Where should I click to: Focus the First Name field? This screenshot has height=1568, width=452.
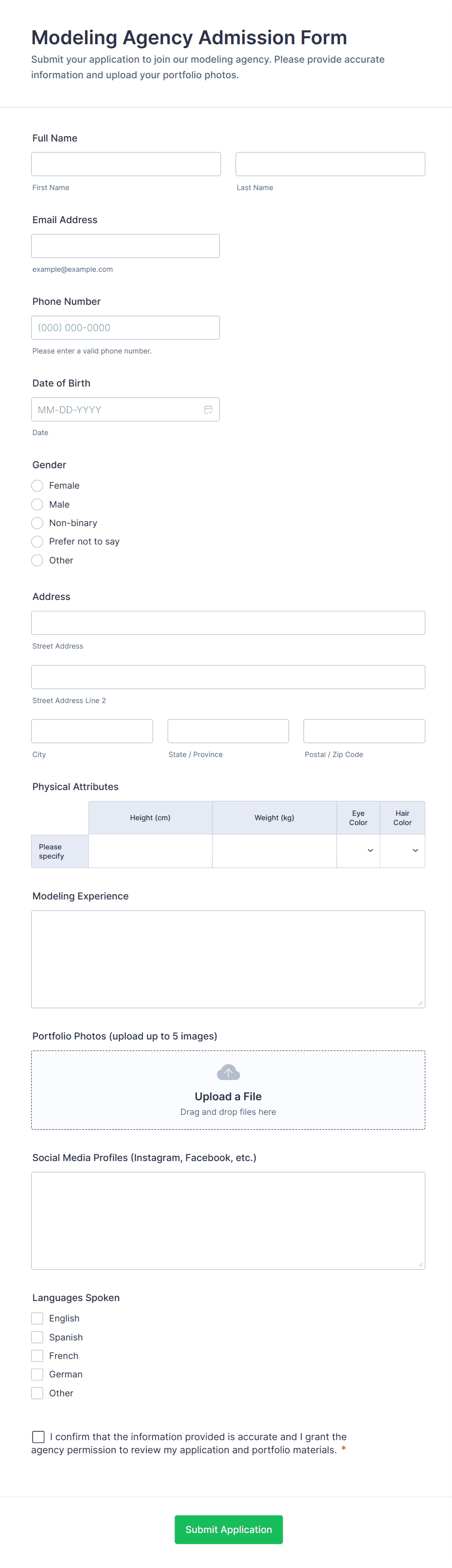click(126, 164)
